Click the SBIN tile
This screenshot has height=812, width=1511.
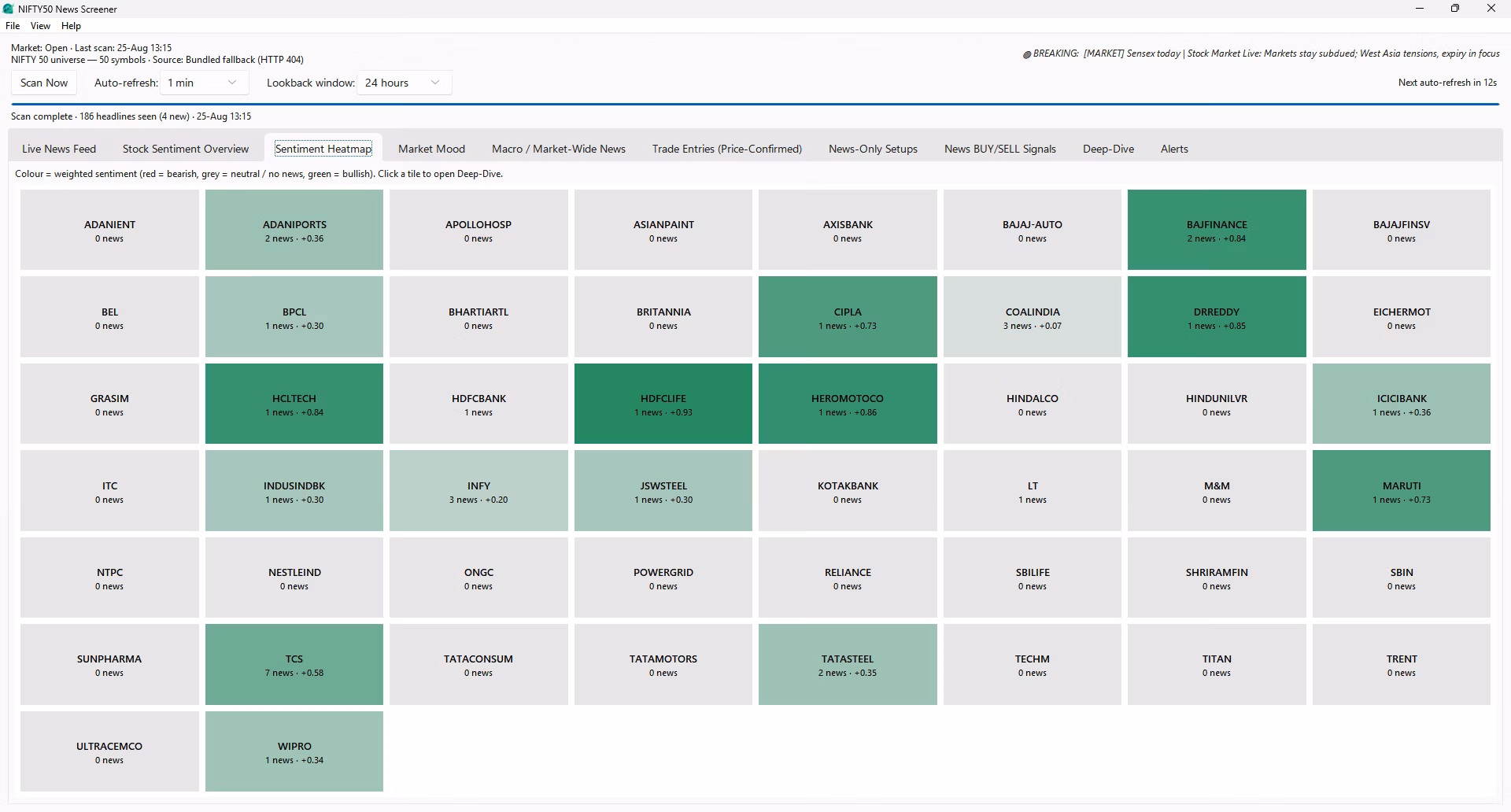pos(1402,578)
